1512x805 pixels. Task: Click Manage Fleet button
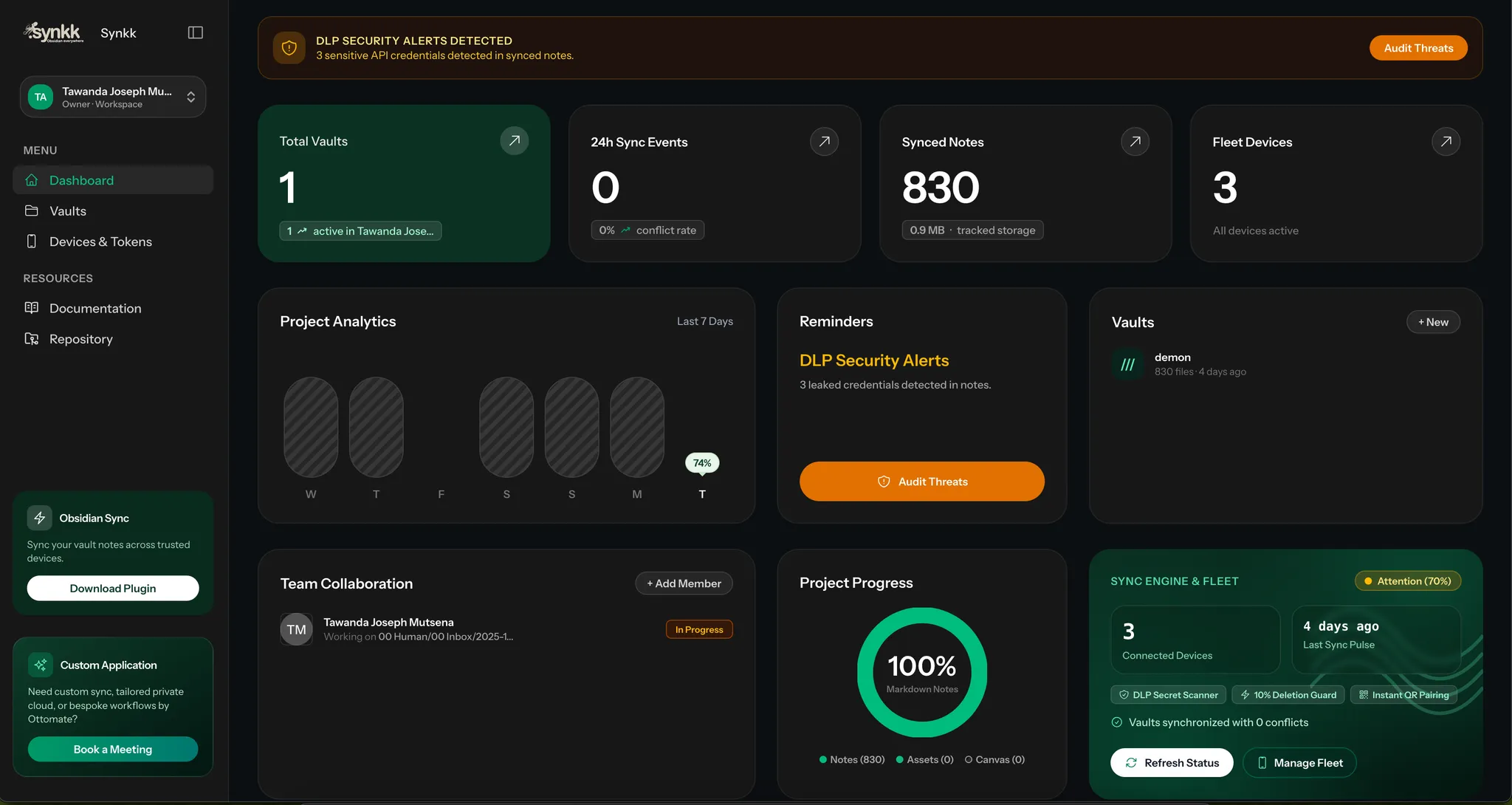coord(1299,763)
